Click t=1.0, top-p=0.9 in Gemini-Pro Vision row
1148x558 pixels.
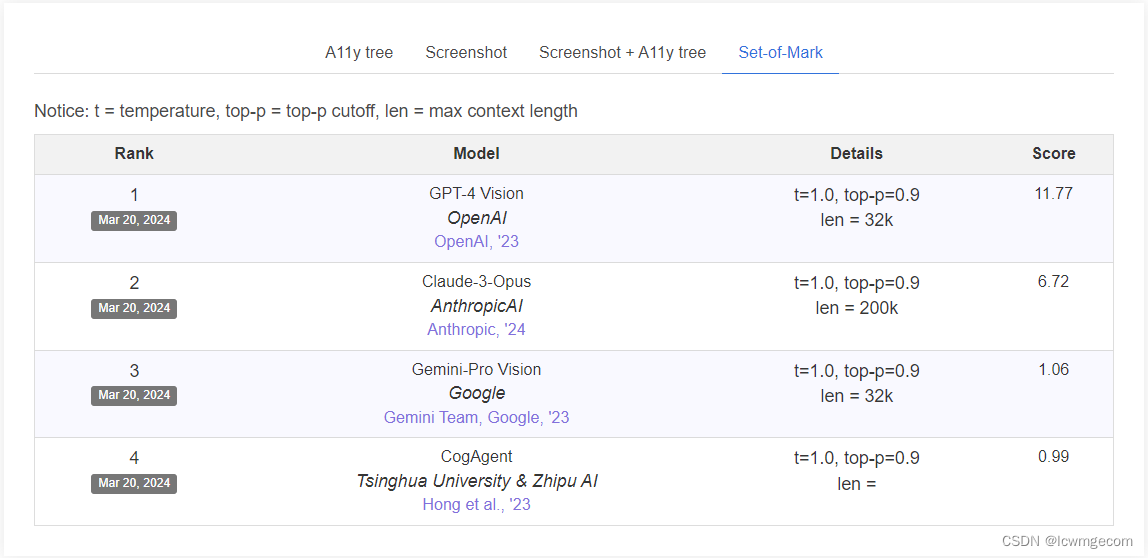coord(857,371)
